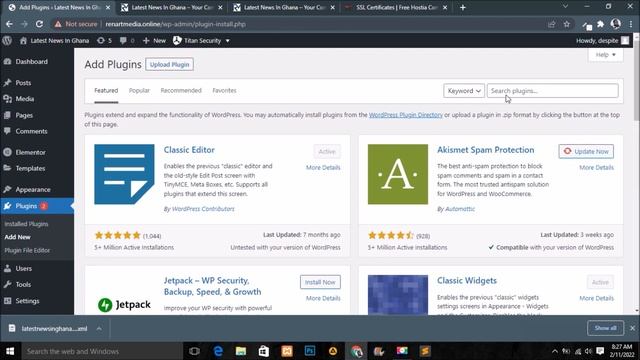The width and height of the screenshot is (640, 360).
Task: Open the WordPress Plugin Directory link
Action: tap(406, 115)
